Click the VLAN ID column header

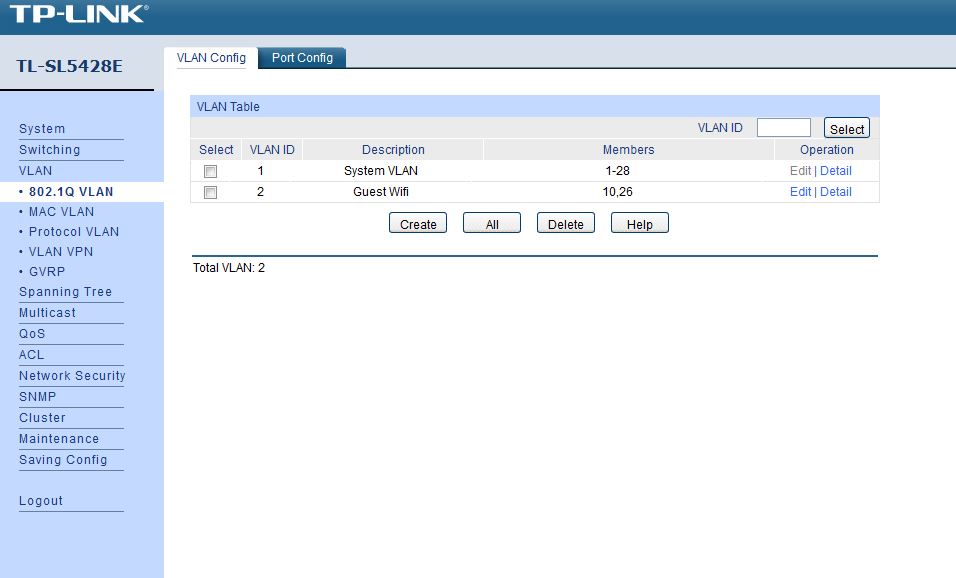[x=272, y=150]
